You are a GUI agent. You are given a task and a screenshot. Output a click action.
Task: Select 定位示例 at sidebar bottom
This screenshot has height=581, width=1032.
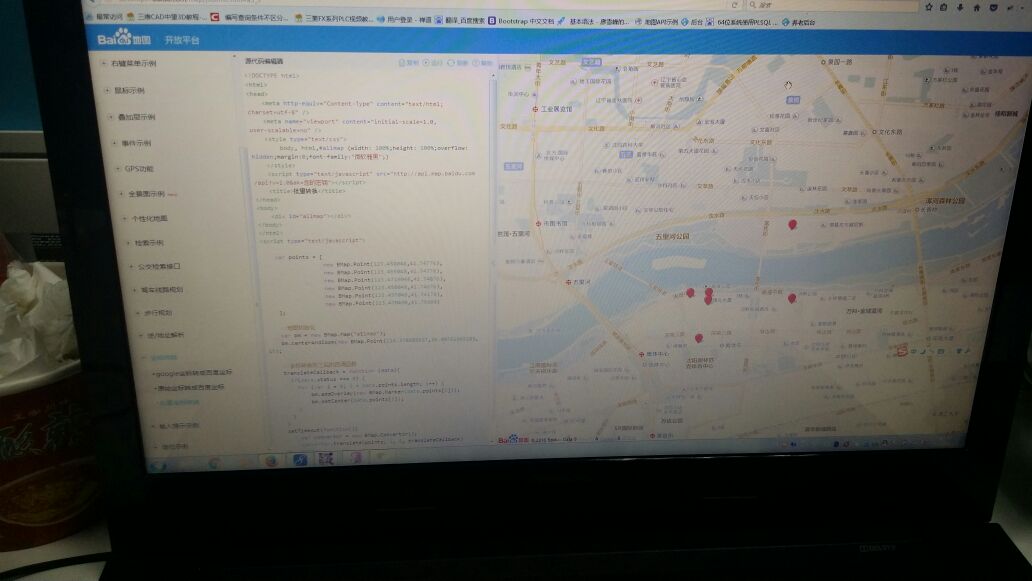tap(175, 446)
